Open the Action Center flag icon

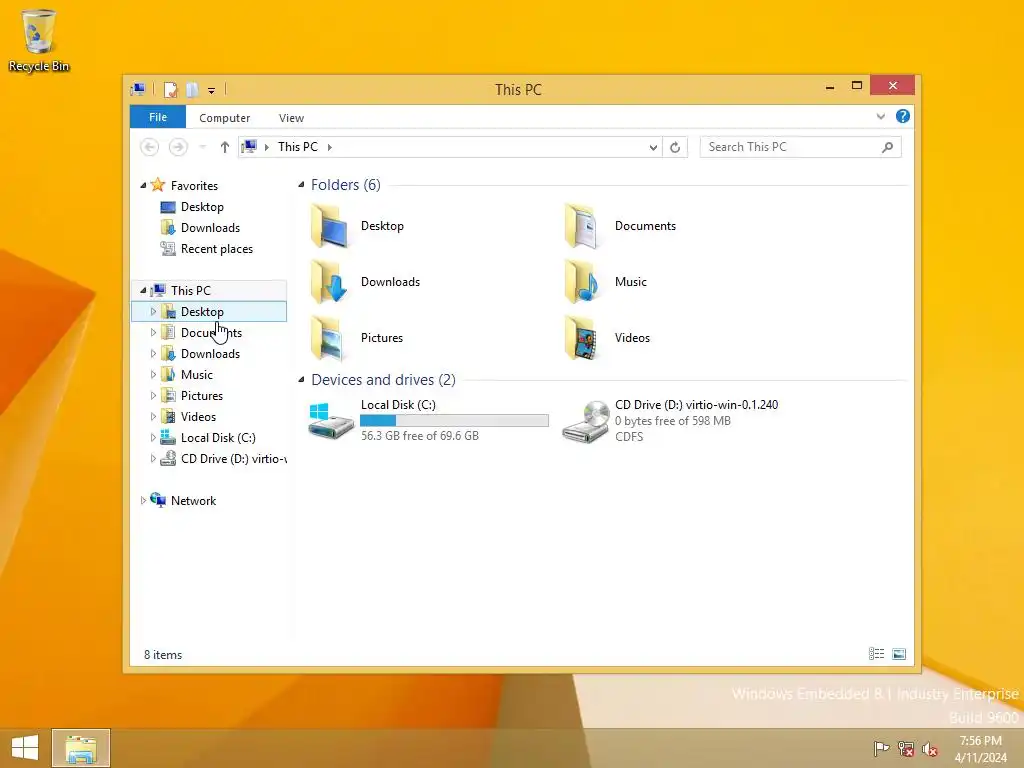881,748
